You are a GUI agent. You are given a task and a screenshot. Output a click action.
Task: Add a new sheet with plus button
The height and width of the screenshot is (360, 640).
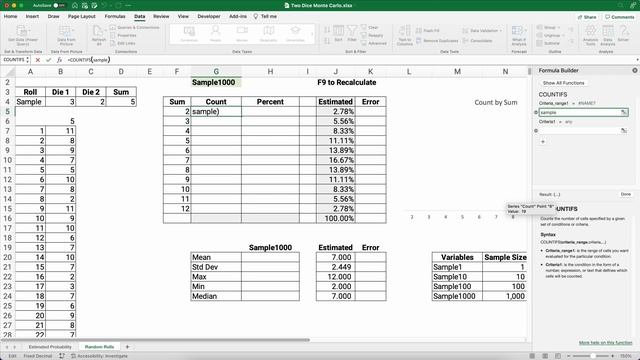[x=127, y=347]
